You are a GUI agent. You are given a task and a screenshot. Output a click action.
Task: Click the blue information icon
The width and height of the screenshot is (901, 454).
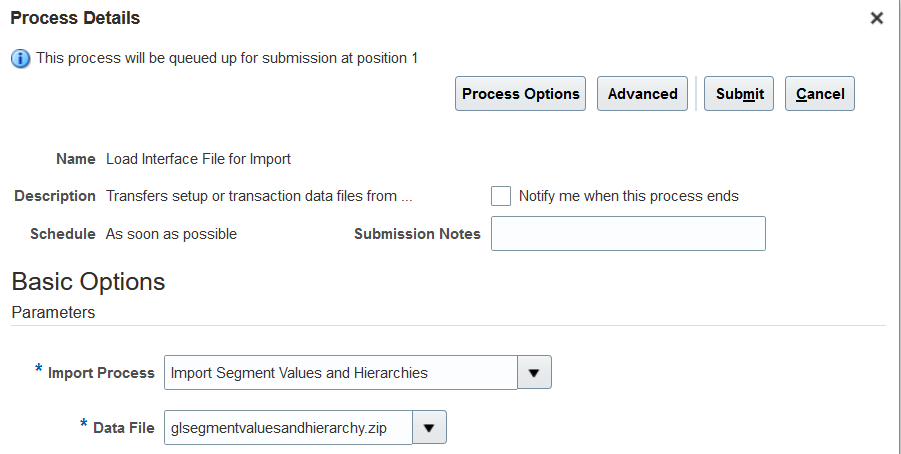(x=21, y=59)
